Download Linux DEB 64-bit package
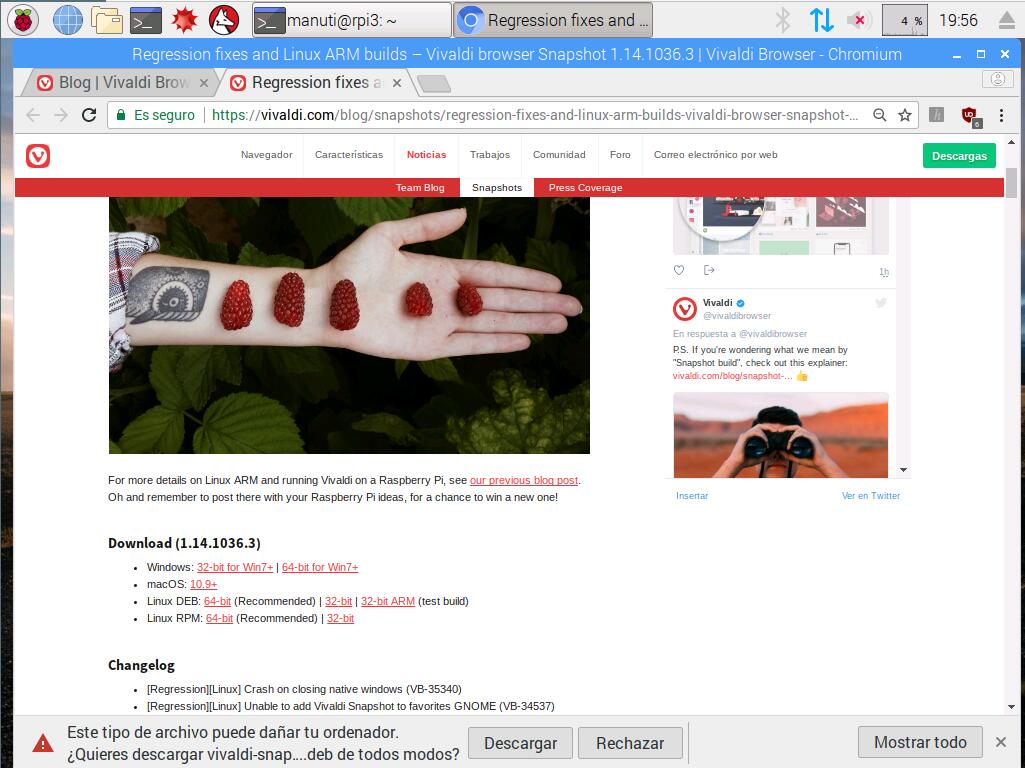Screen dimensions: 1025x768 coord(217,601)
